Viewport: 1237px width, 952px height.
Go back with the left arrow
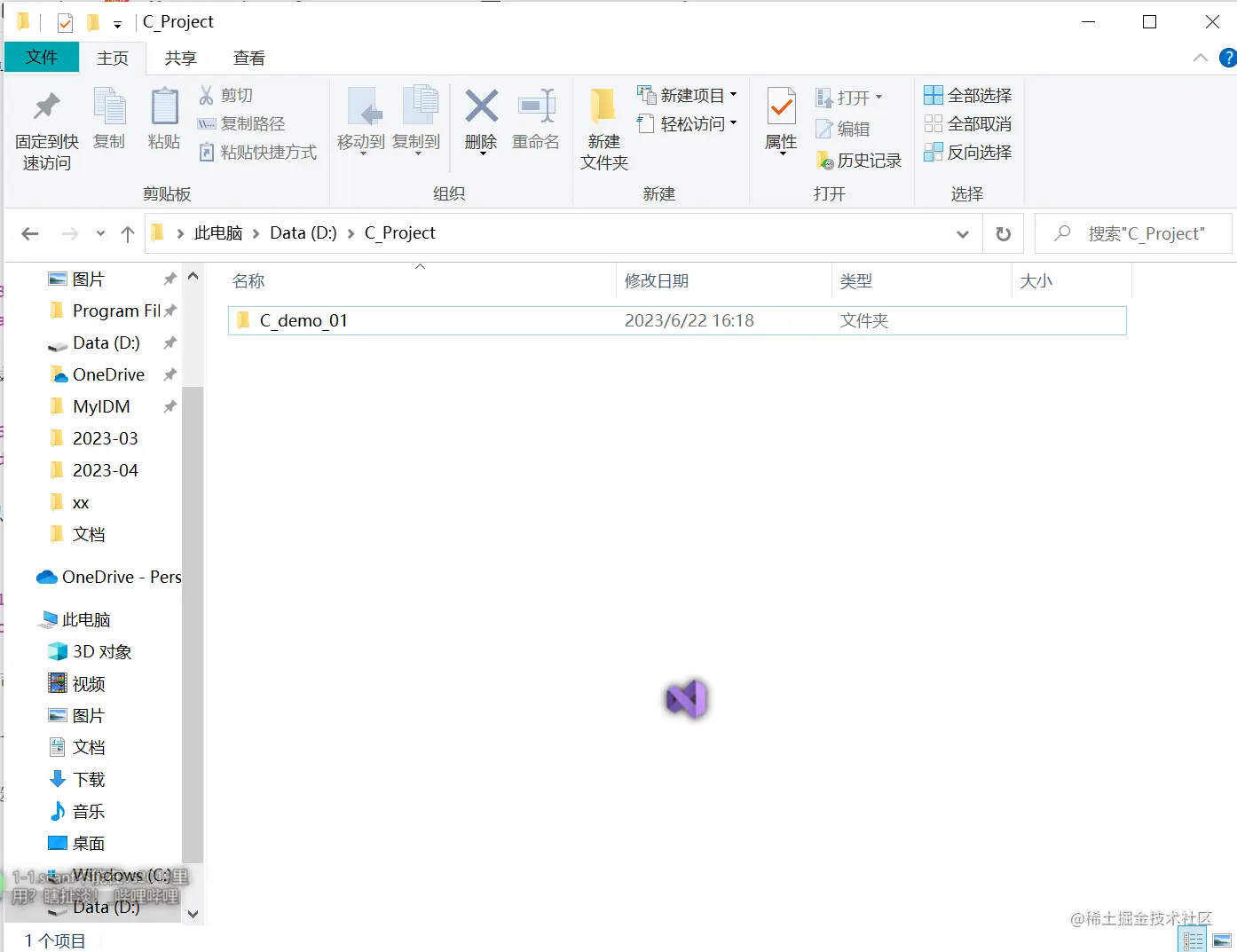click(x=30, y=233)
